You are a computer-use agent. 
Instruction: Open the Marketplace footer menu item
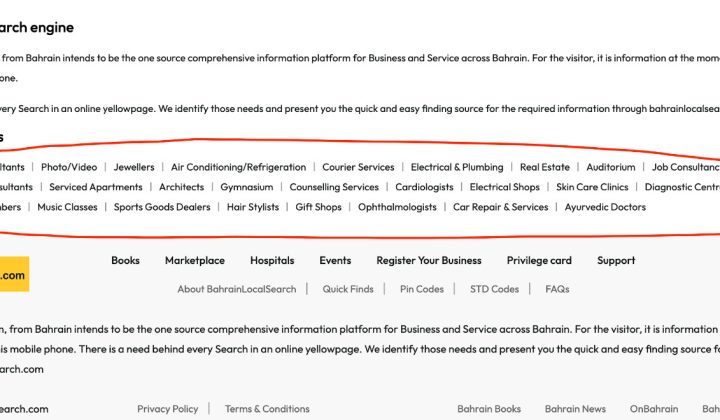point(195,261)
